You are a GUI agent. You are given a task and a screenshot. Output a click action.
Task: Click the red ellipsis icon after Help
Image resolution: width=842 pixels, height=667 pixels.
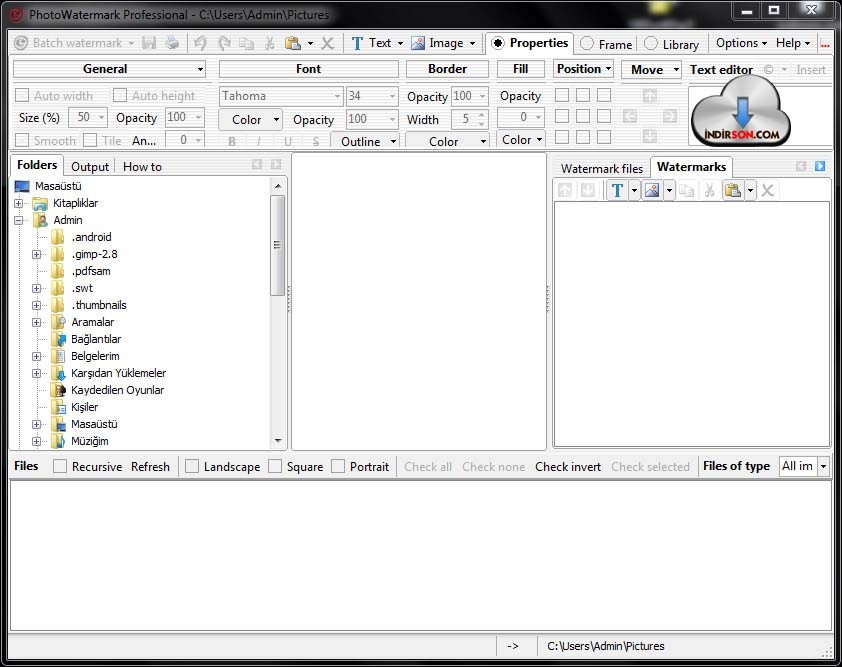(825, 44)
